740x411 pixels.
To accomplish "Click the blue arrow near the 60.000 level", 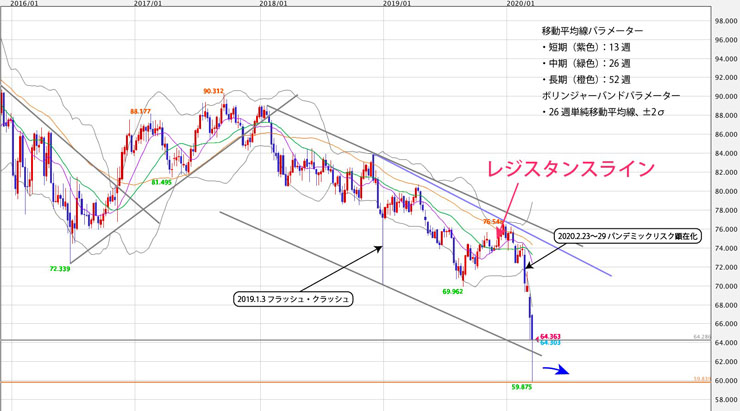I will point(556,370).
